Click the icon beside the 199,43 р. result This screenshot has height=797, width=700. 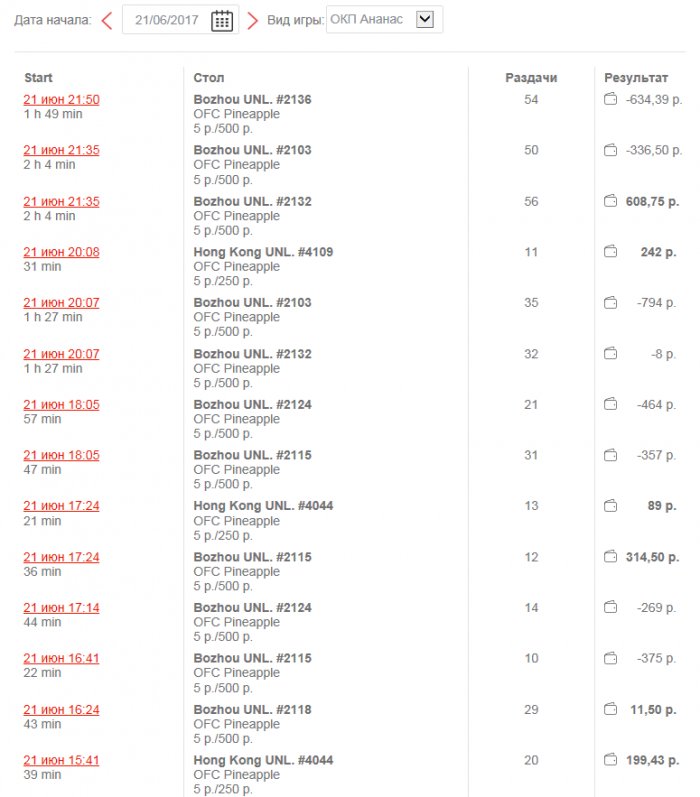point(610,761)
